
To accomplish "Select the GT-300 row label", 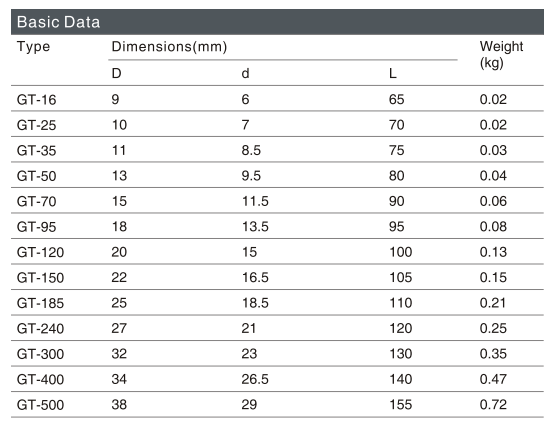I will click(x=40, y=354).
